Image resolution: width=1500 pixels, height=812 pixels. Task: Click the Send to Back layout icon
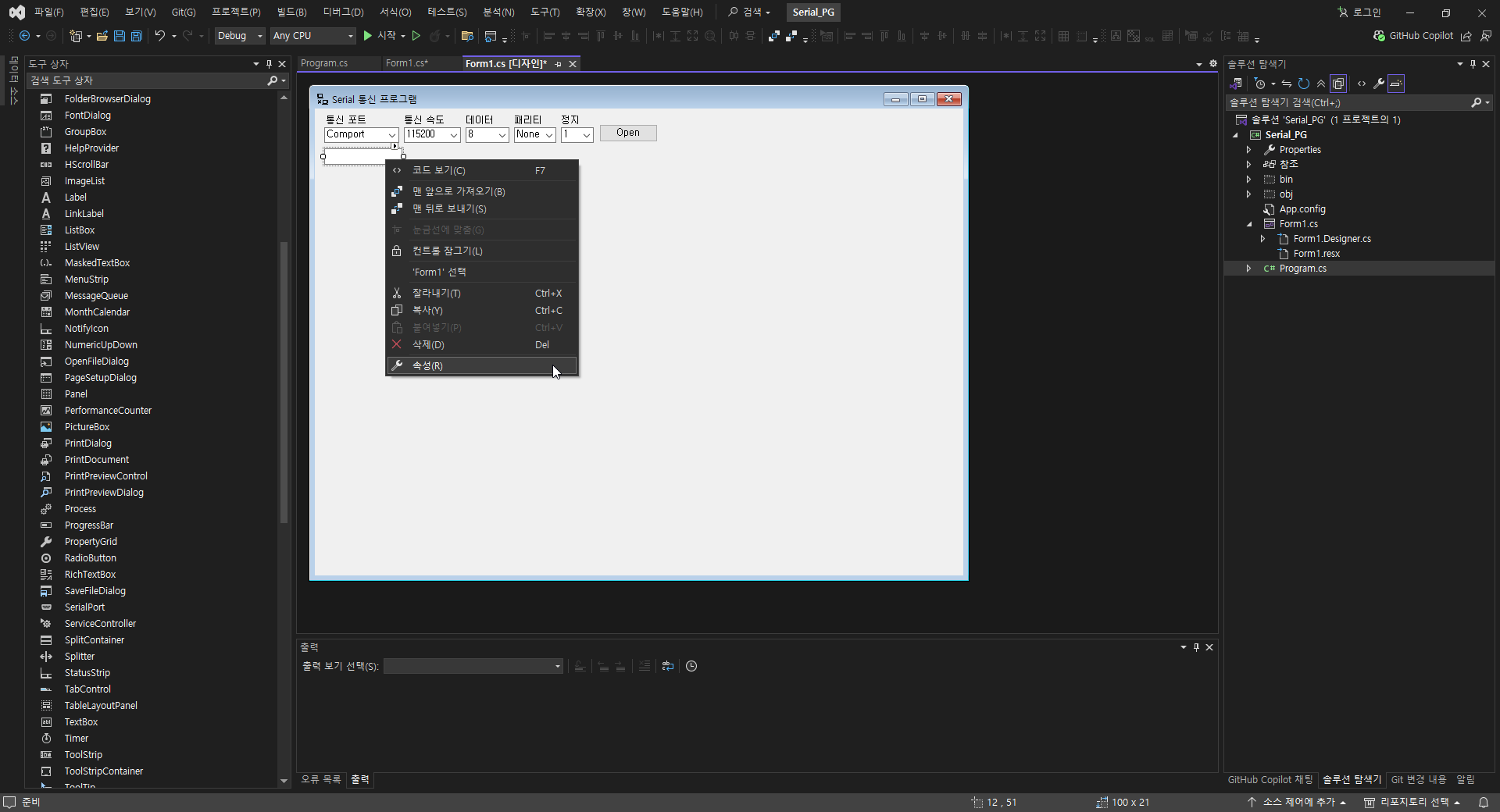click(791, 36)
